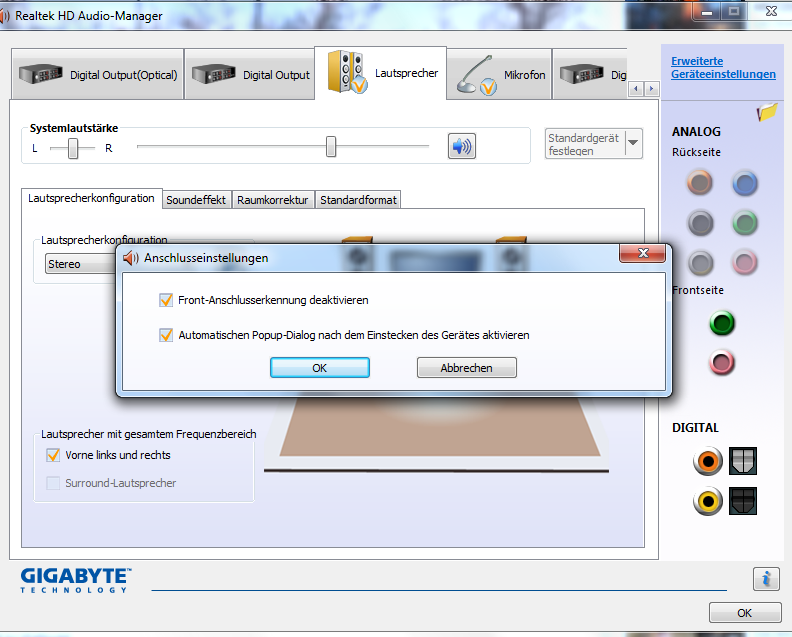Click the pink front panel jack
This screenshot has width=792, height=637.
point(722,363)
